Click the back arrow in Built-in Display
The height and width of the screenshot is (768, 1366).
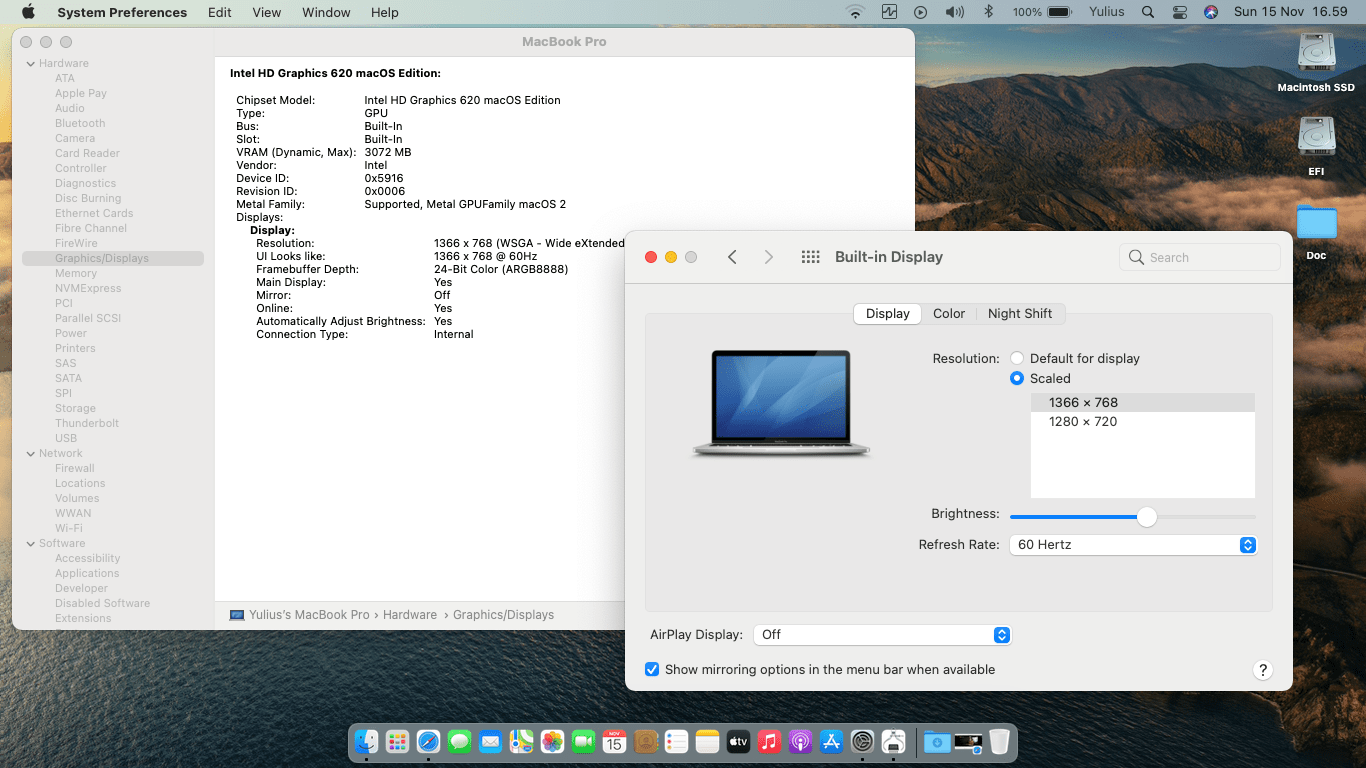(x=732, y=257)
